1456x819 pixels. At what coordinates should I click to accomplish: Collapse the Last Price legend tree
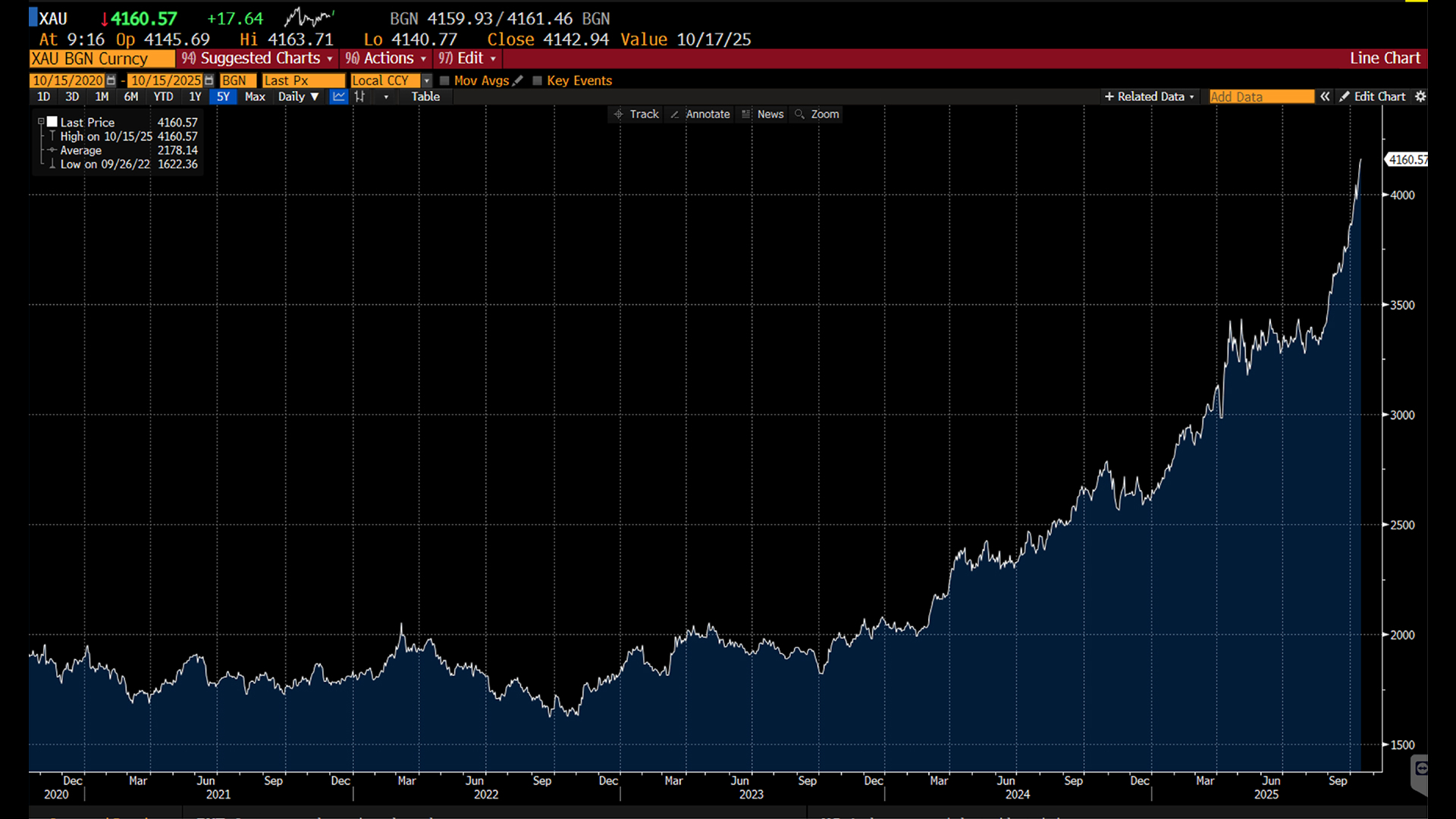pyautogui.click(x=41, y=122)
